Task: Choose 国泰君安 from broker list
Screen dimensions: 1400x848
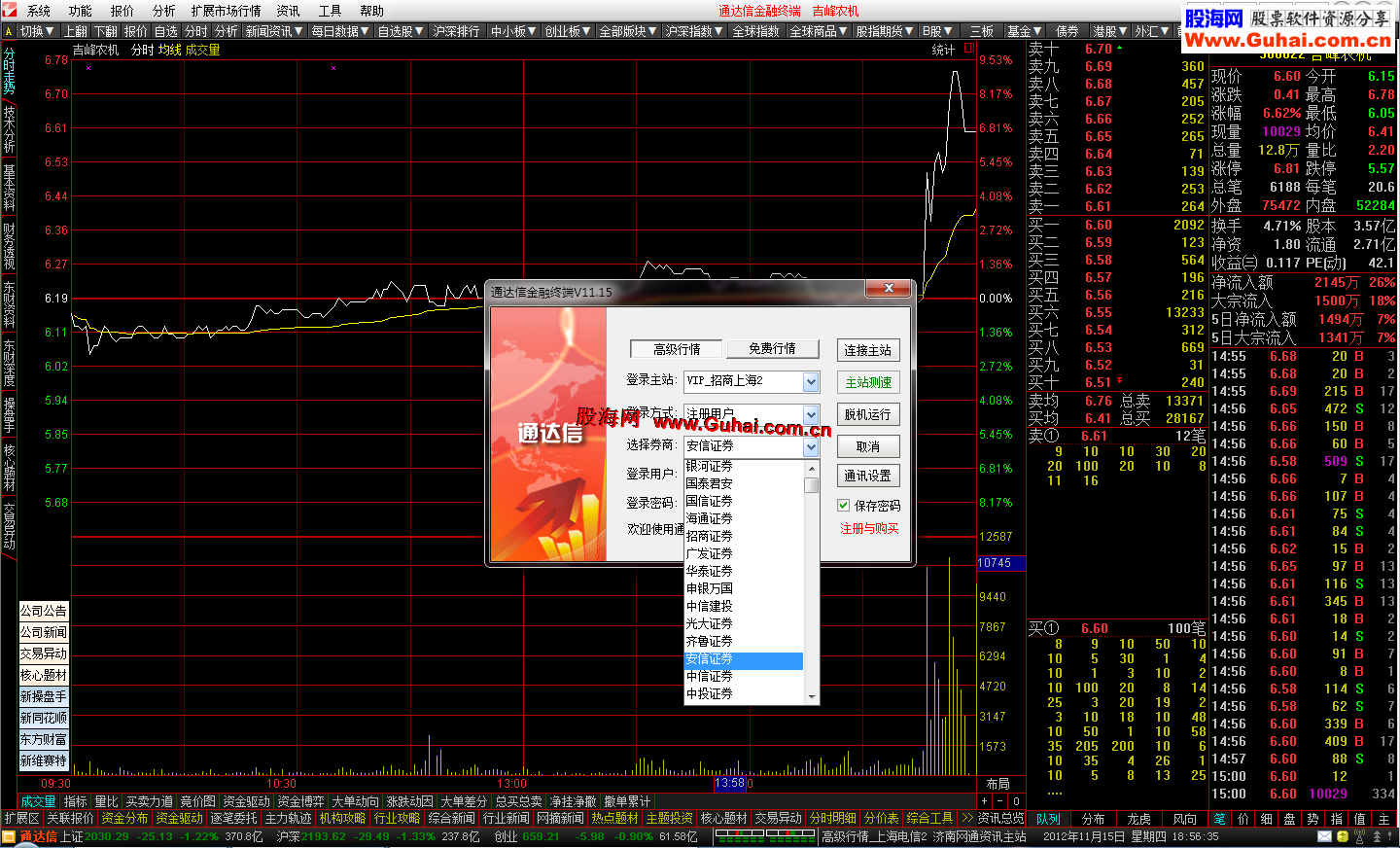Action: click(744, 484)
